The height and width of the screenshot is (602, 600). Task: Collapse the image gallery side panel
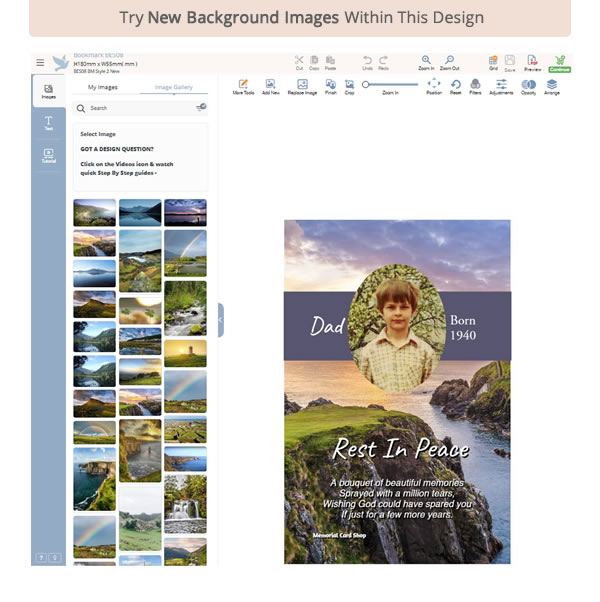pos(220,320)
